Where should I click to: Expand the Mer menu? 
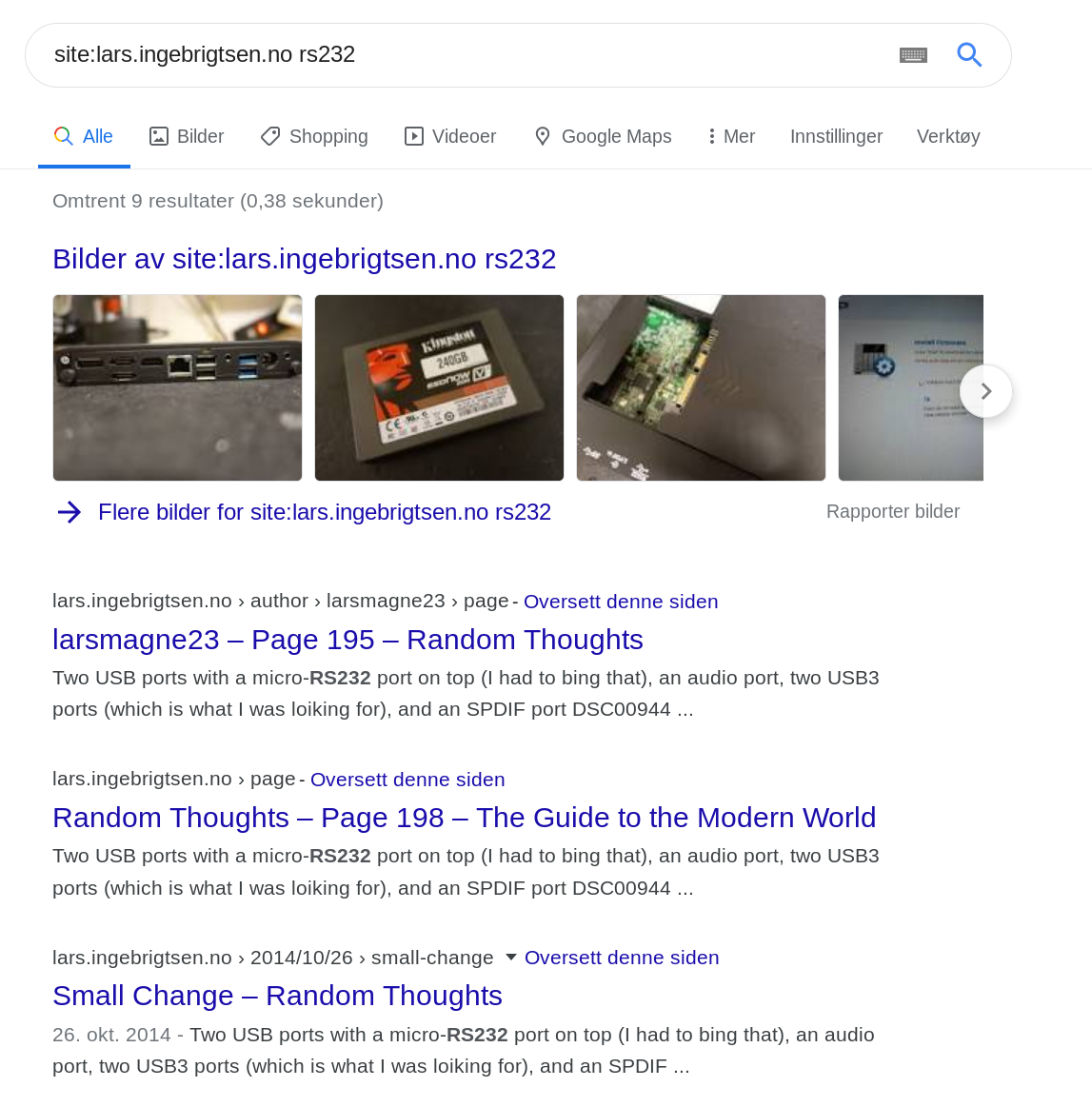pyautogui.click(x=732, y=136)
